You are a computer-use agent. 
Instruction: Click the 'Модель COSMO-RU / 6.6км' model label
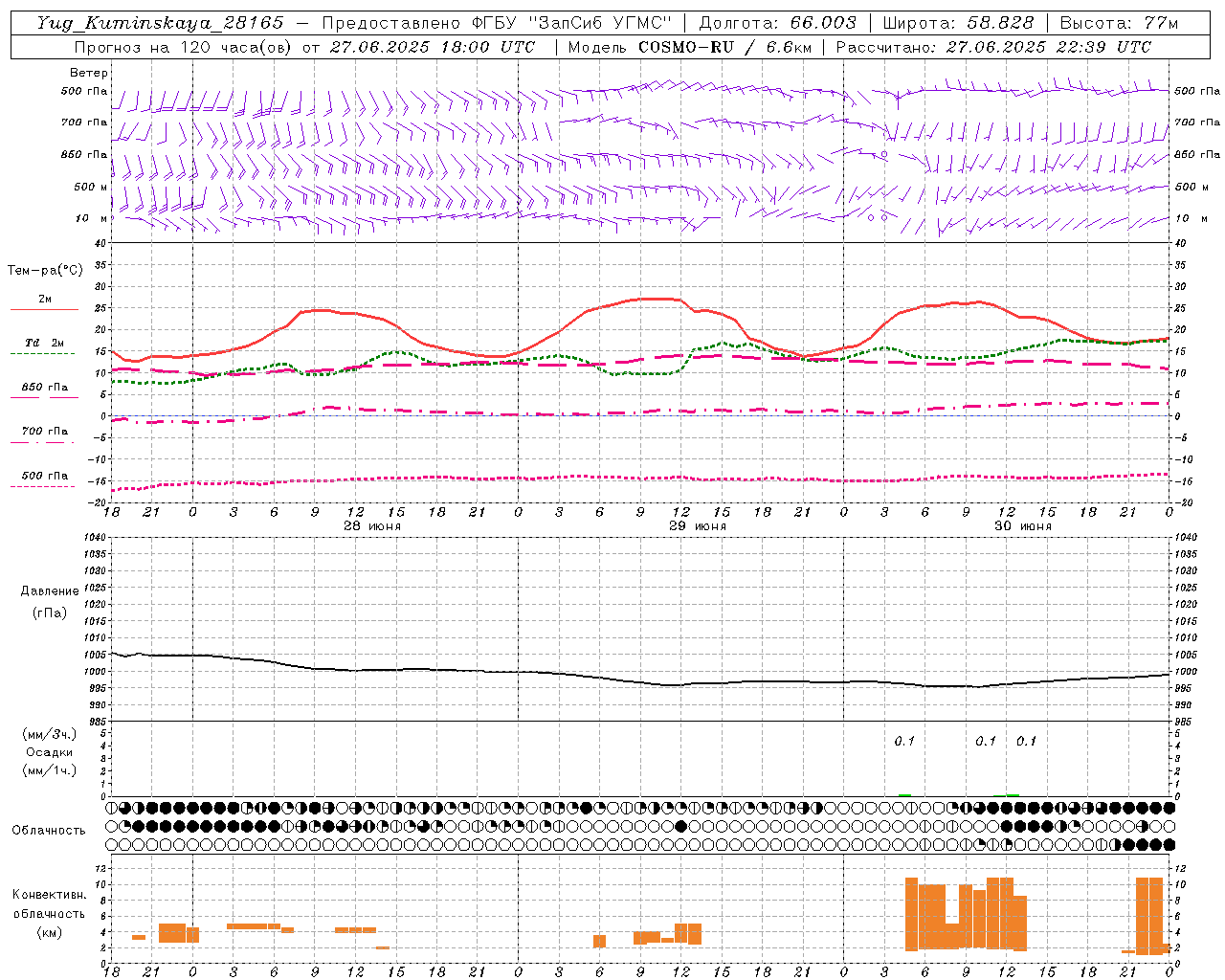(x=689, y=47)
